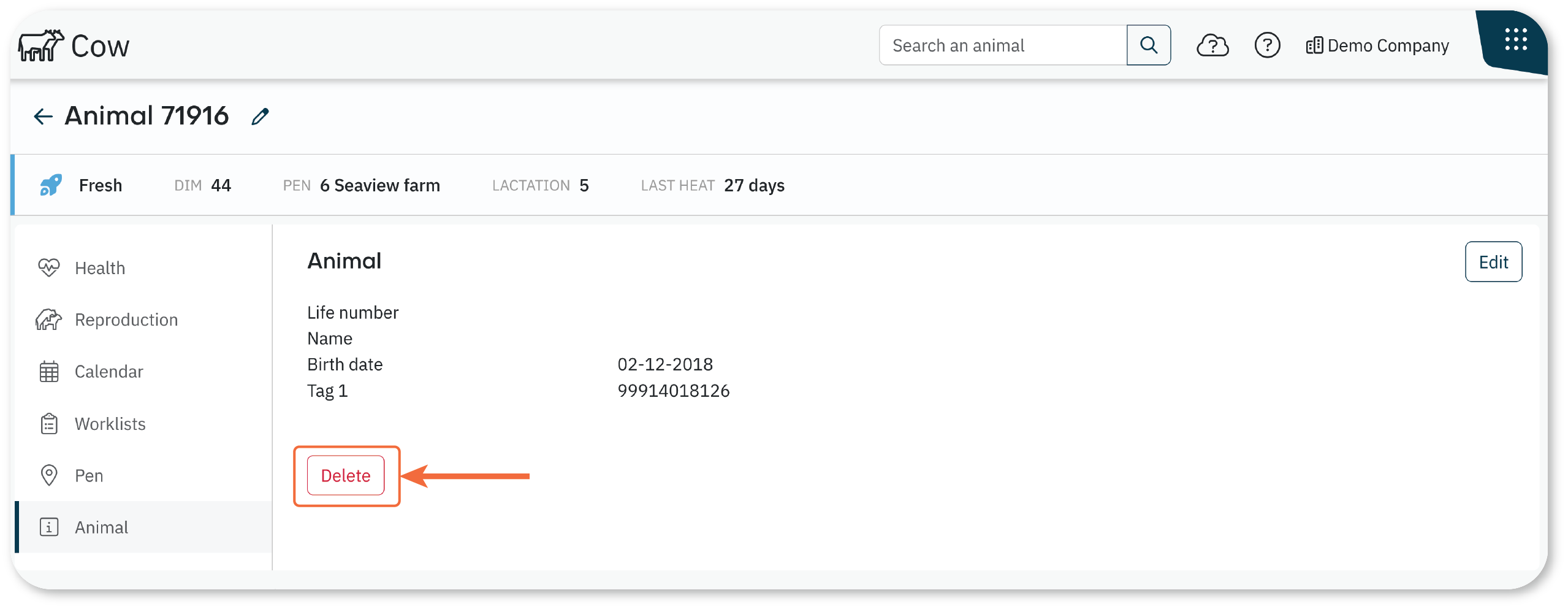Click the Reproduction cow icon in sidebar
Viewport: 1568px width, 609px height.
pos(49,320)
